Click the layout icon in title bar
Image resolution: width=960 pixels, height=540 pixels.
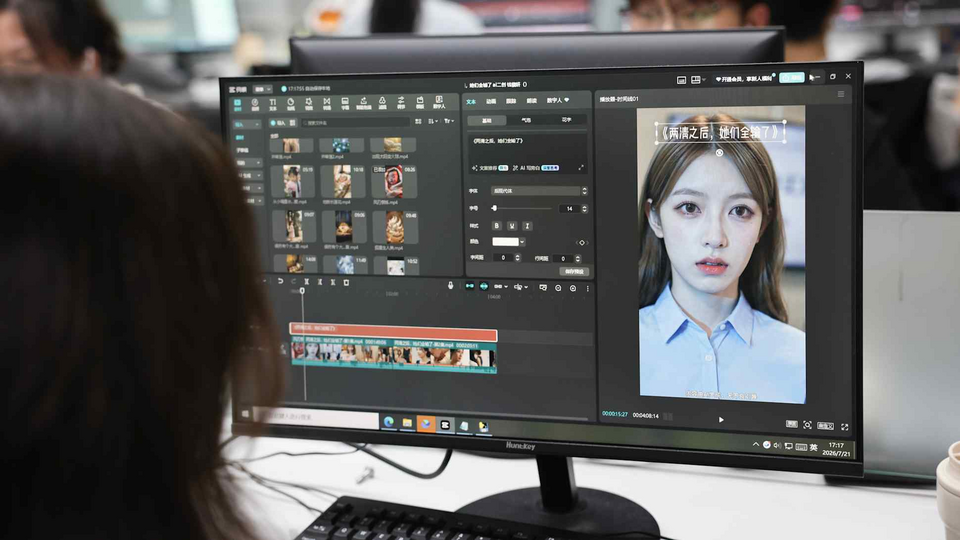[681, 80]
